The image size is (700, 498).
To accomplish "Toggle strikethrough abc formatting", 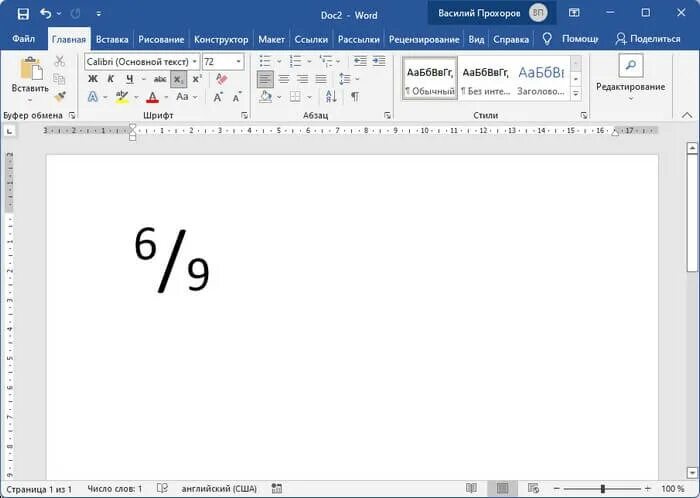I will [x=160, y=79].
